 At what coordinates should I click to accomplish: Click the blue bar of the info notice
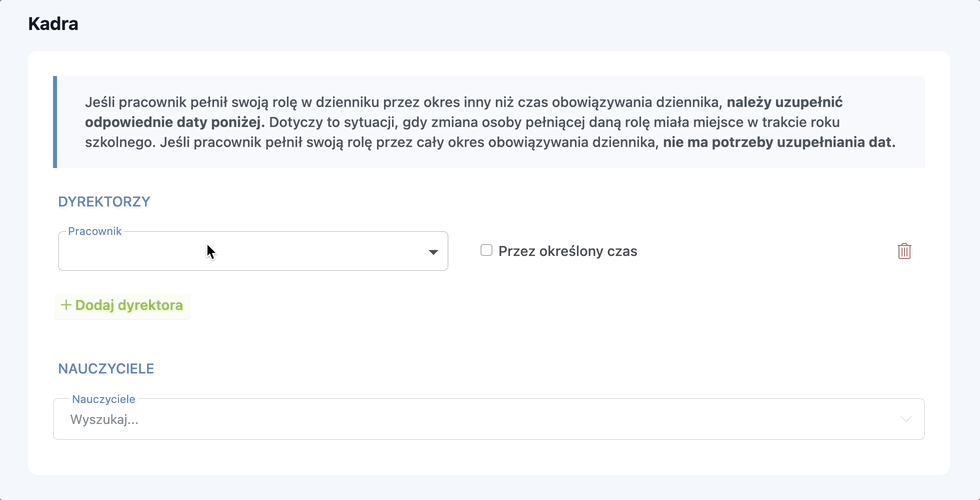[x=55, y=122]
